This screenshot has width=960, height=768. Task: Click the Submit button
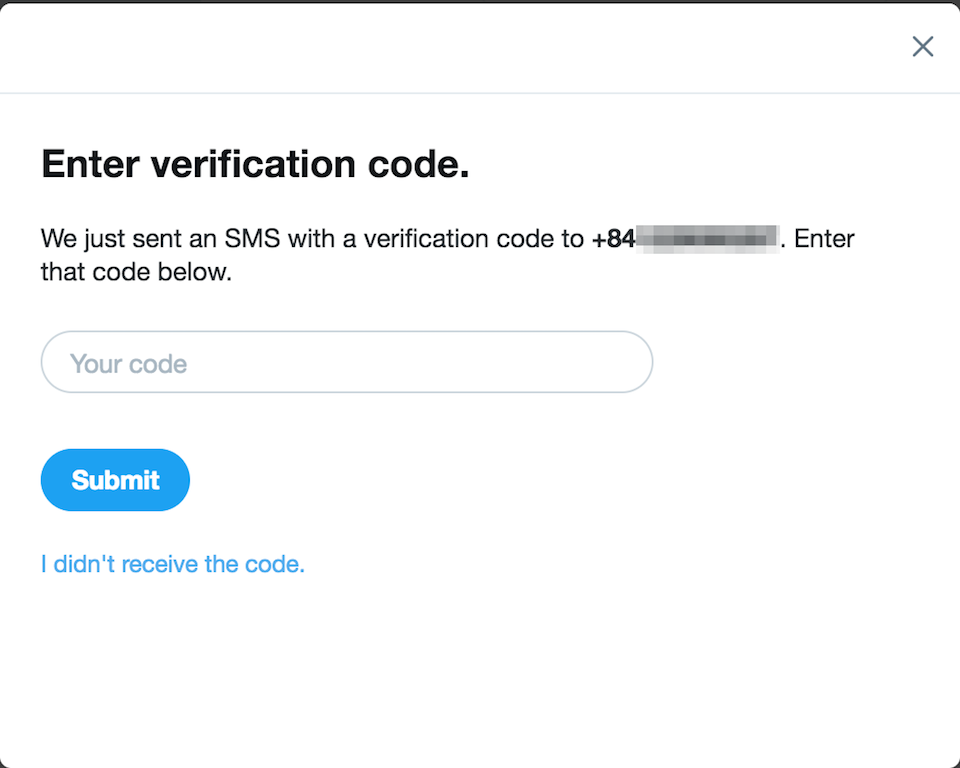pos(115,480)
